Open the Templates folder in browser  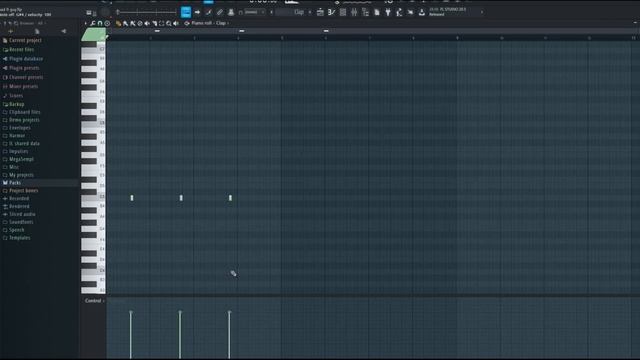pyautogui.click(x=17, y=238)
